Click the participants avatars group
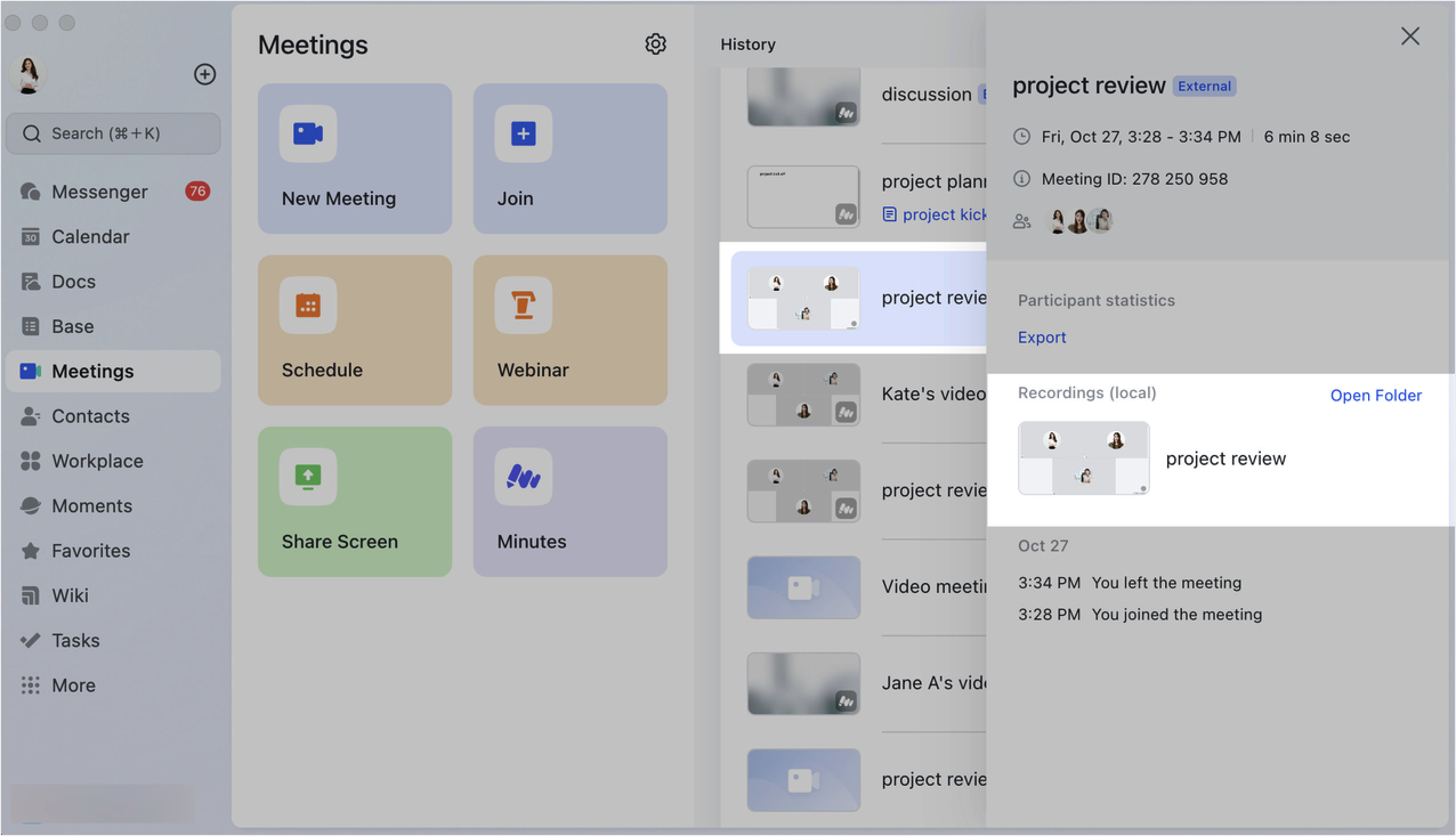Viewport: 1456px width, 836px height. (1080, 221)
